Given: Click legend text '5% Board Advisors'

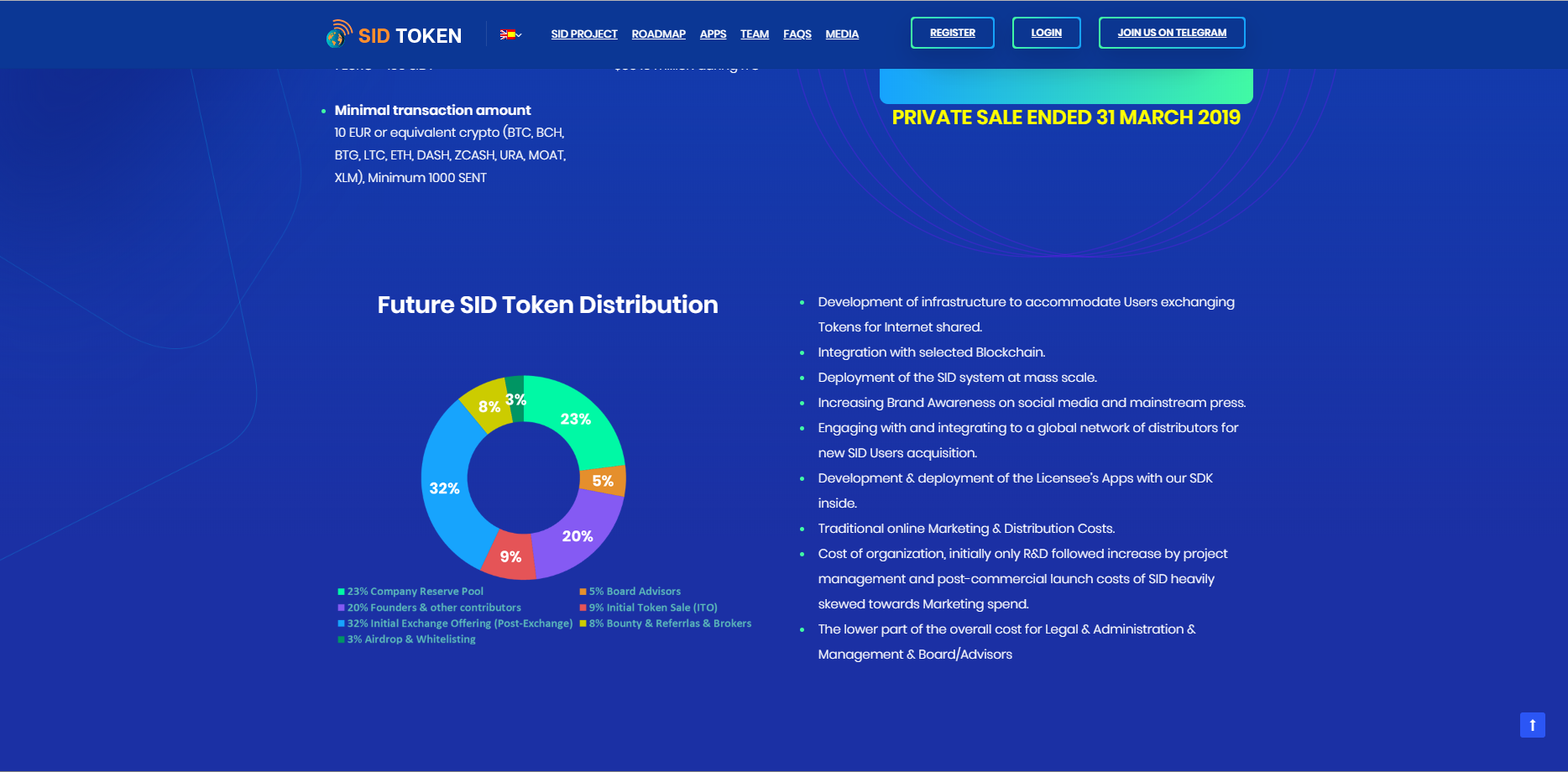Looking at the screenshot, I should click(635, 592).
